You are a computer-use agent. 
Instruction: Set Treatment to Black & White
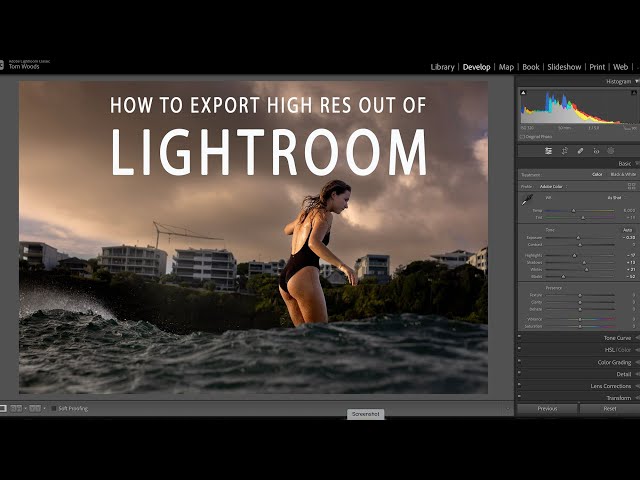(x=623, y=175)
